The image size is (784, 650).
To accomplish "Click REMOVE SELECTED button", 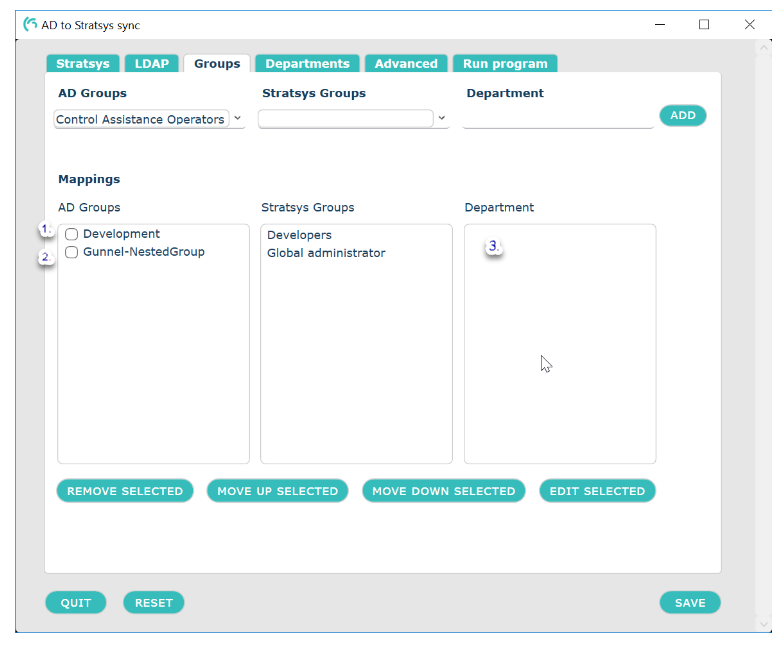I will pyautogui.click(x=125, y=491).
